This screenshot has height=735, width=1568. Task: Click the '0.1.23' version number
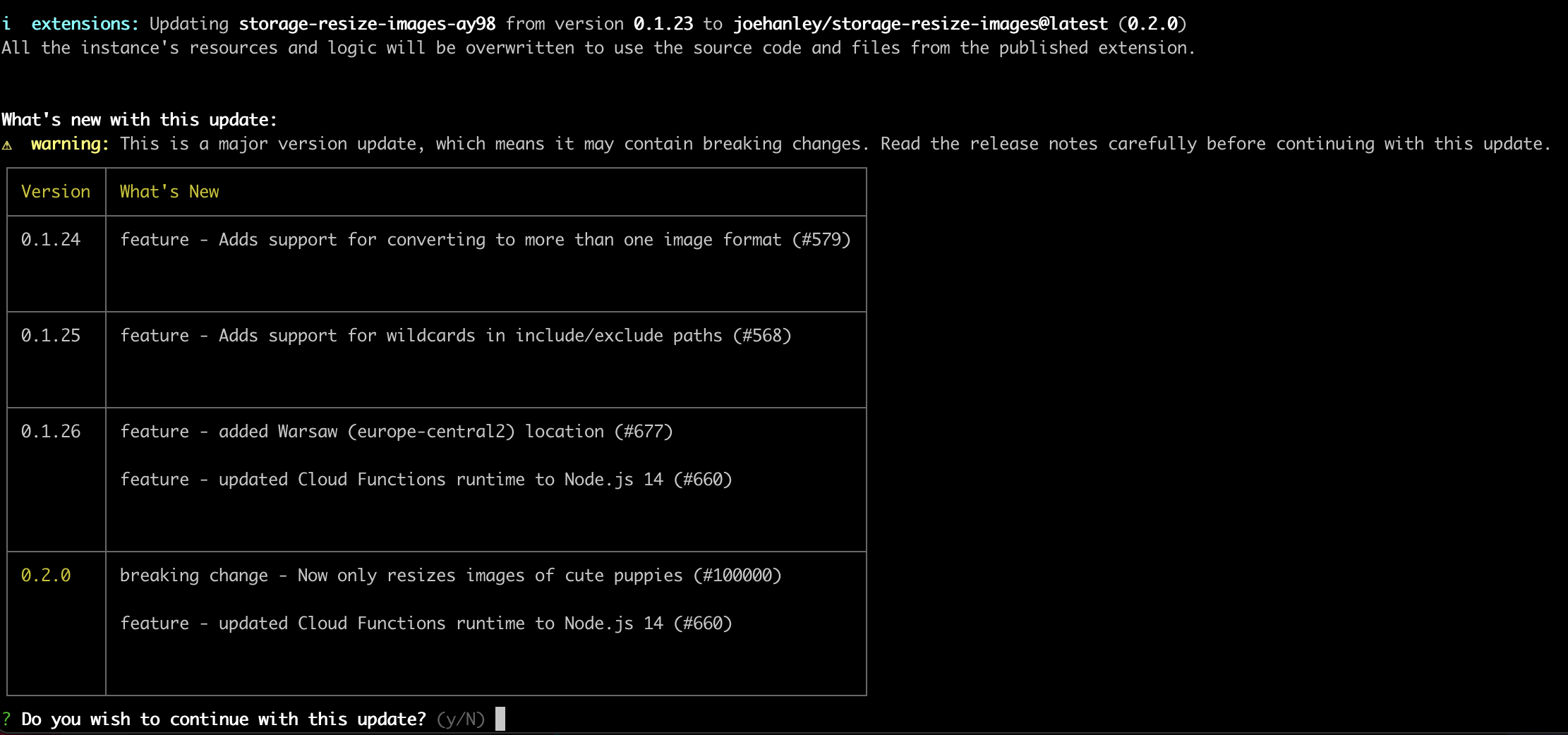click(663, 24)
